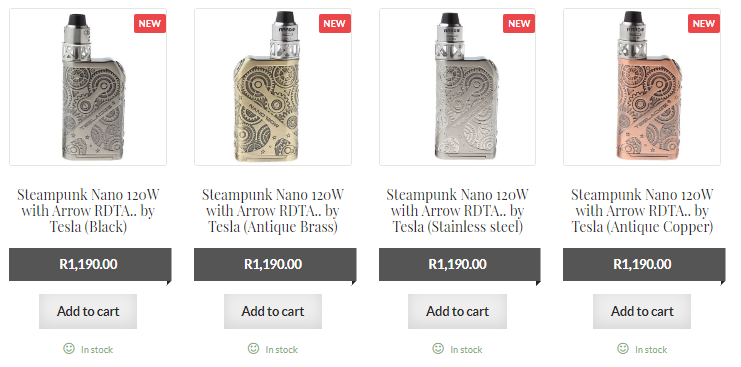View the Stainless steel product image
Image resolution: width=741 pixels, height=367 pixels.
pos(457,87)
